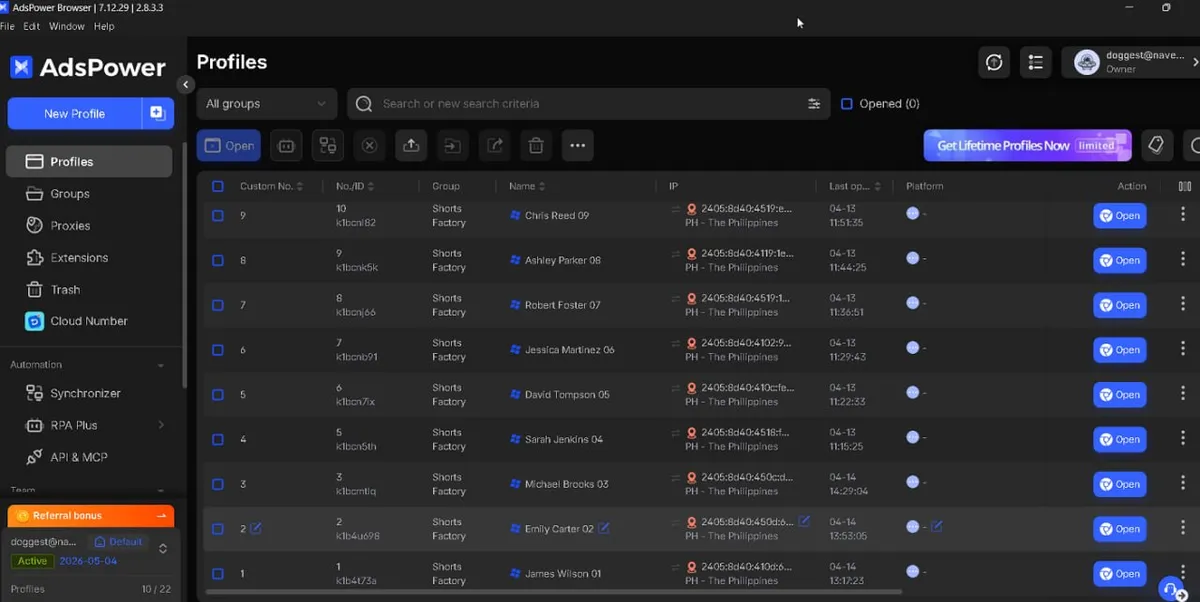This screenshot has height=602, width=1200.
Task: Expand the account switcher arrows in sidebar
Action: (x=163, y=549)
